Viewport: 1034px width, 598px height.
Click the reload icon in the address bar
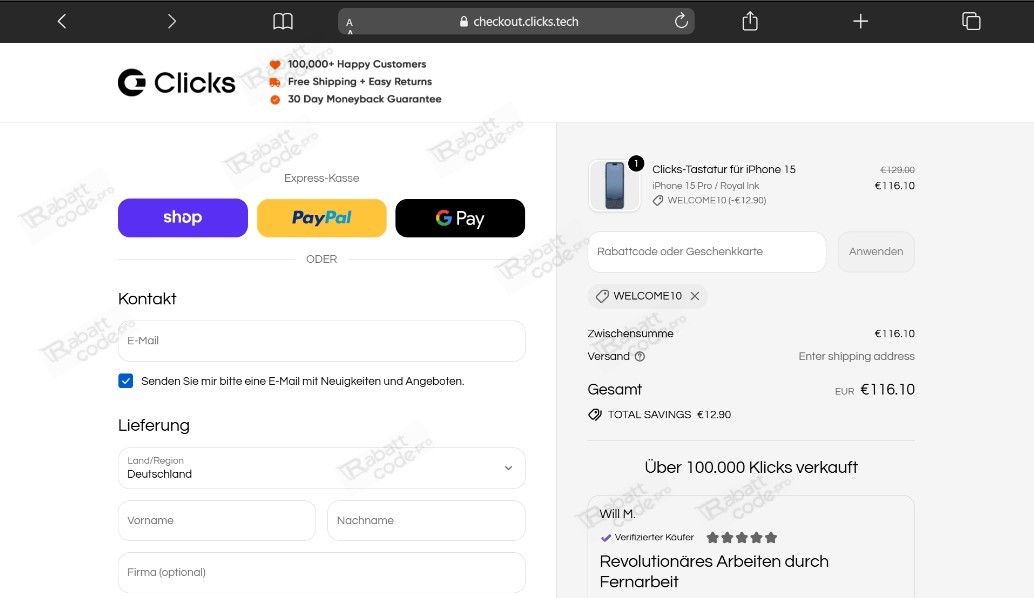pos(681,20)
